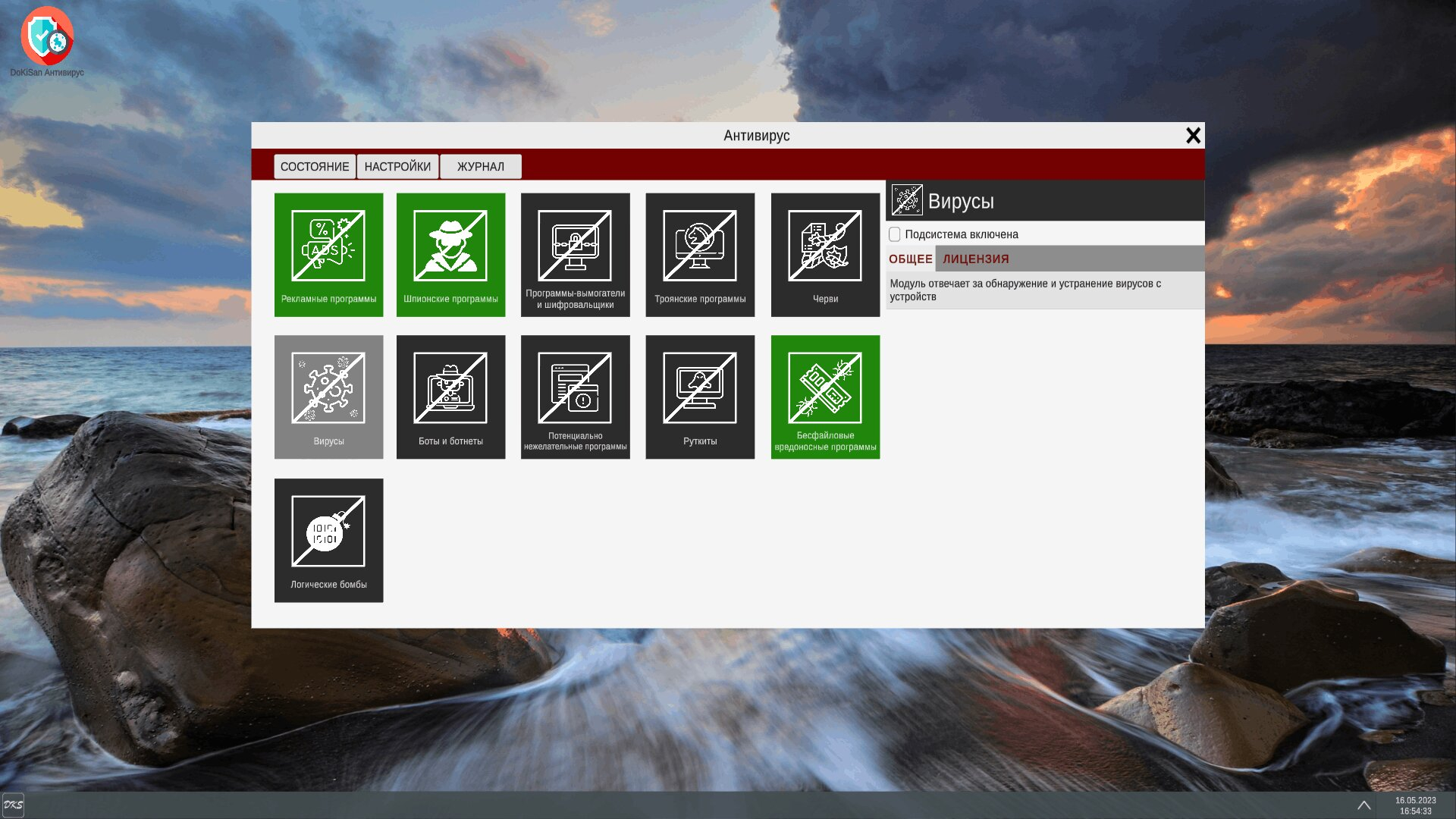Select the Черви module tile
This screenshot has width=1456, height=819.
click(825, 254)
